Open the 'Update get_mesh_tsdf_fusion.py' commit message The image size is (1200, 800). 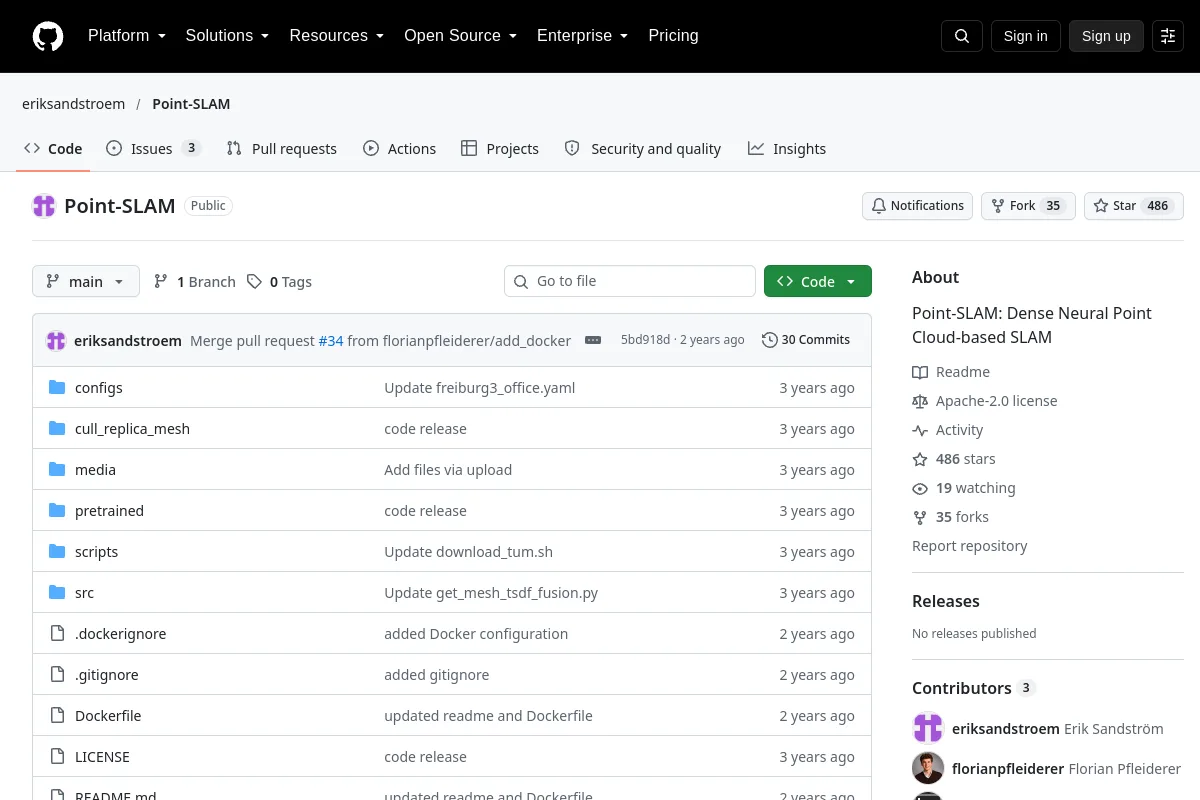(x=491, y=593)
